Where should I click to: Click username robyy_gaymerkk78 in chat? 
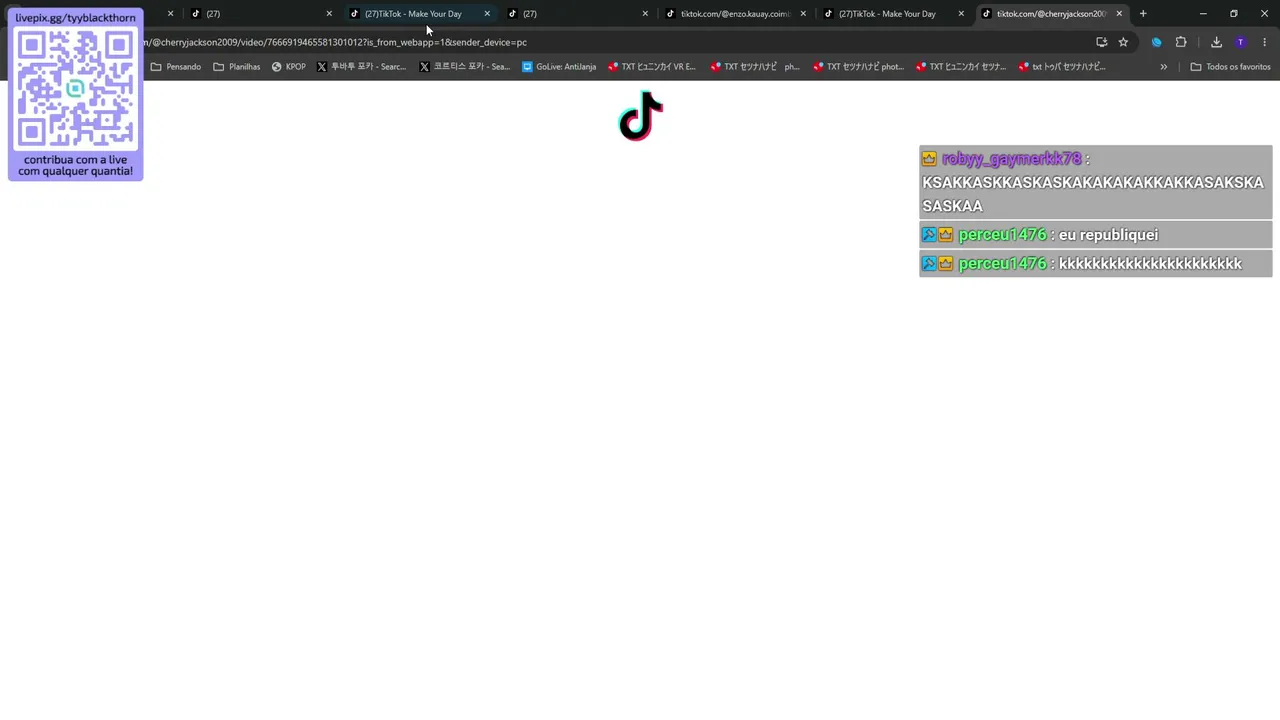point(1011,158)
